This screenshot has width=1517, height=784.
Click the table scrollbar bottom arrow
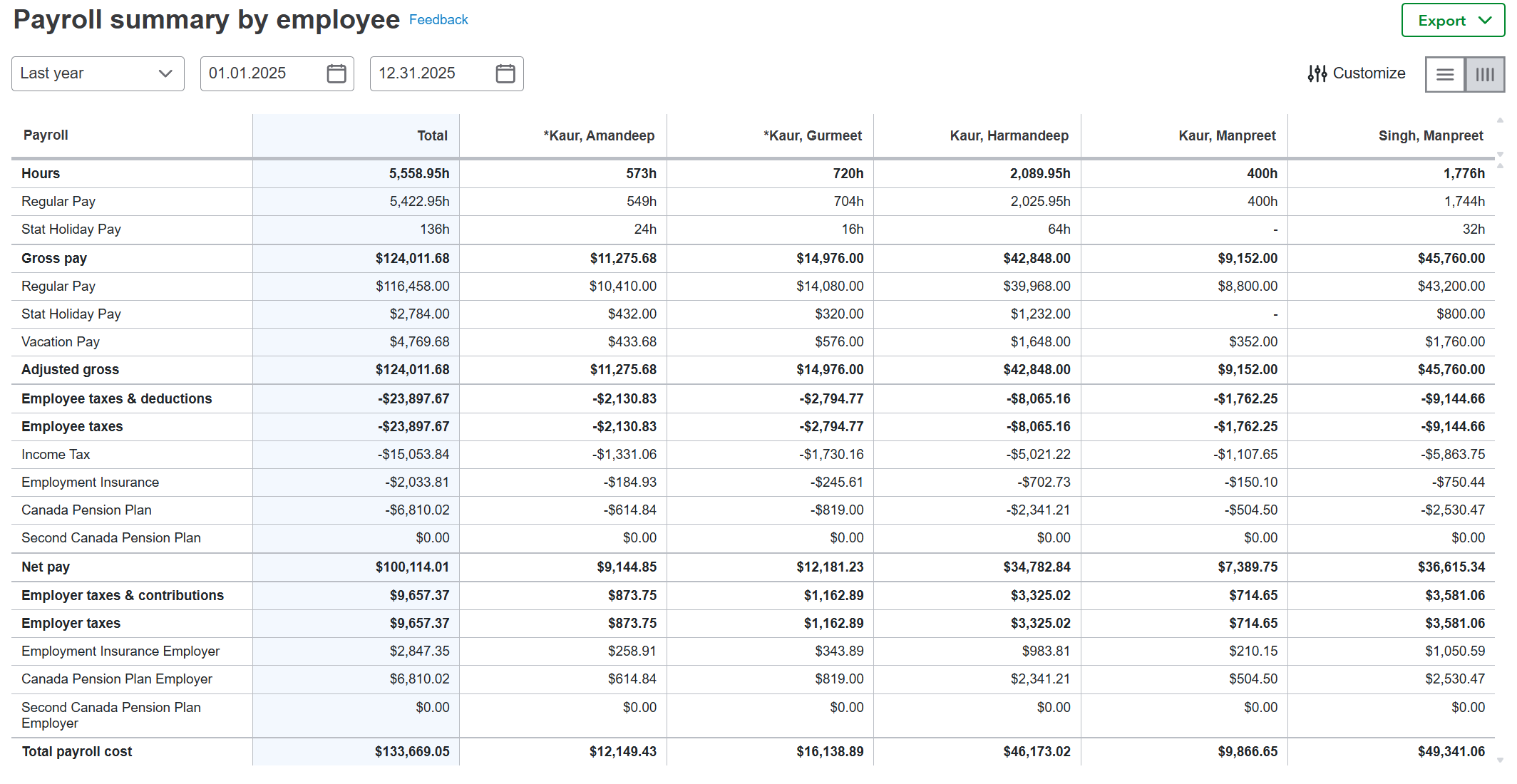tap(1500, 760)
